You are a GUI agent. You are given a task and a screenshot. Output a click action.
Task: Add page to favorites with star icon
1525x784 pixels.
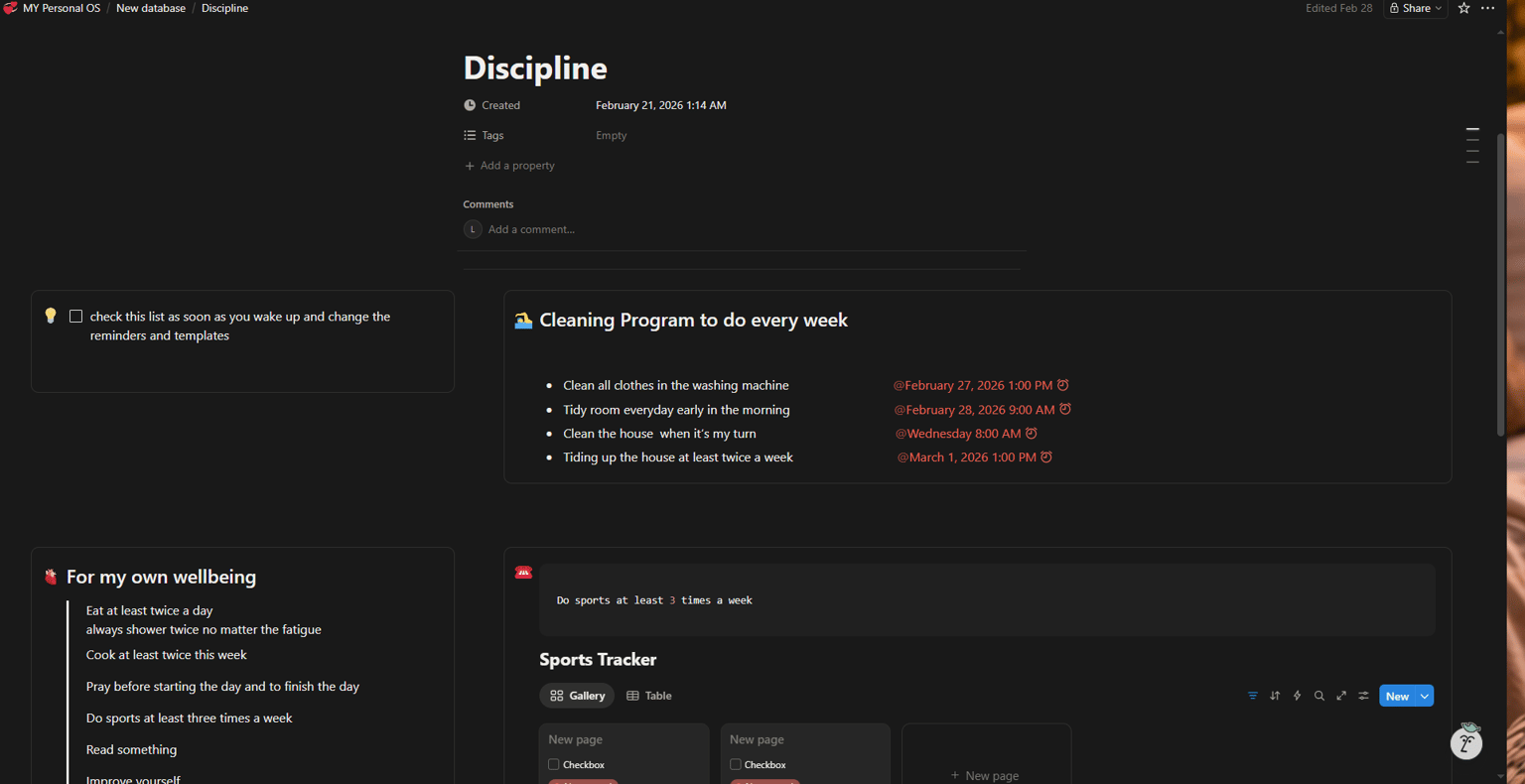tap(1463, 8)
